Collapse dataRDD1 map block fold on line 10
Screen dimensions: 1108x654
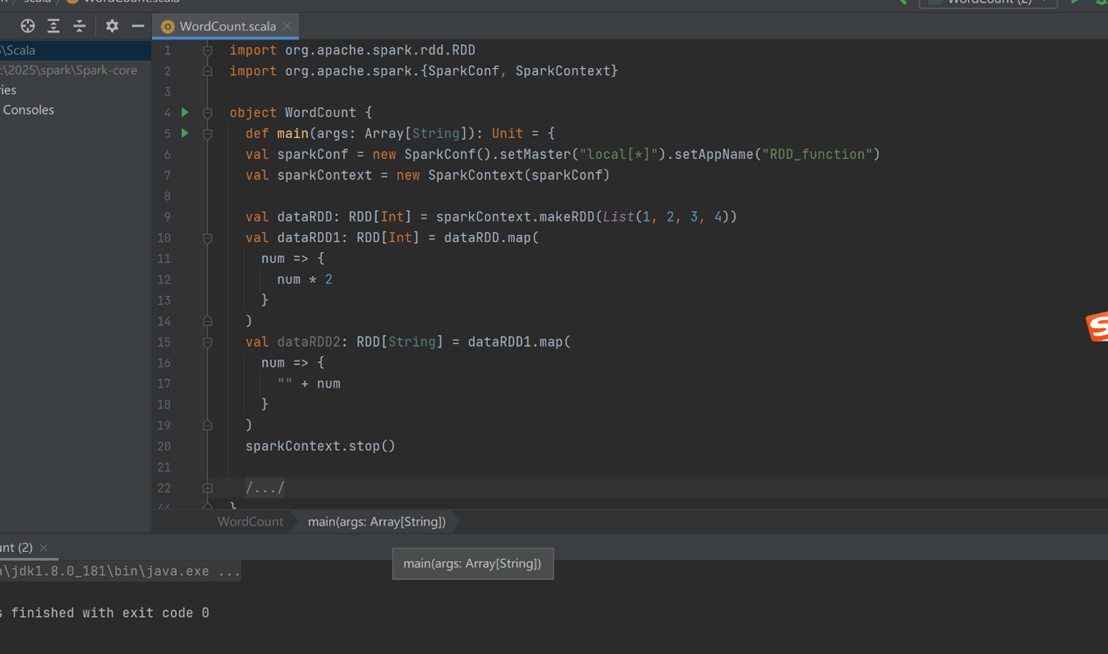208,238
